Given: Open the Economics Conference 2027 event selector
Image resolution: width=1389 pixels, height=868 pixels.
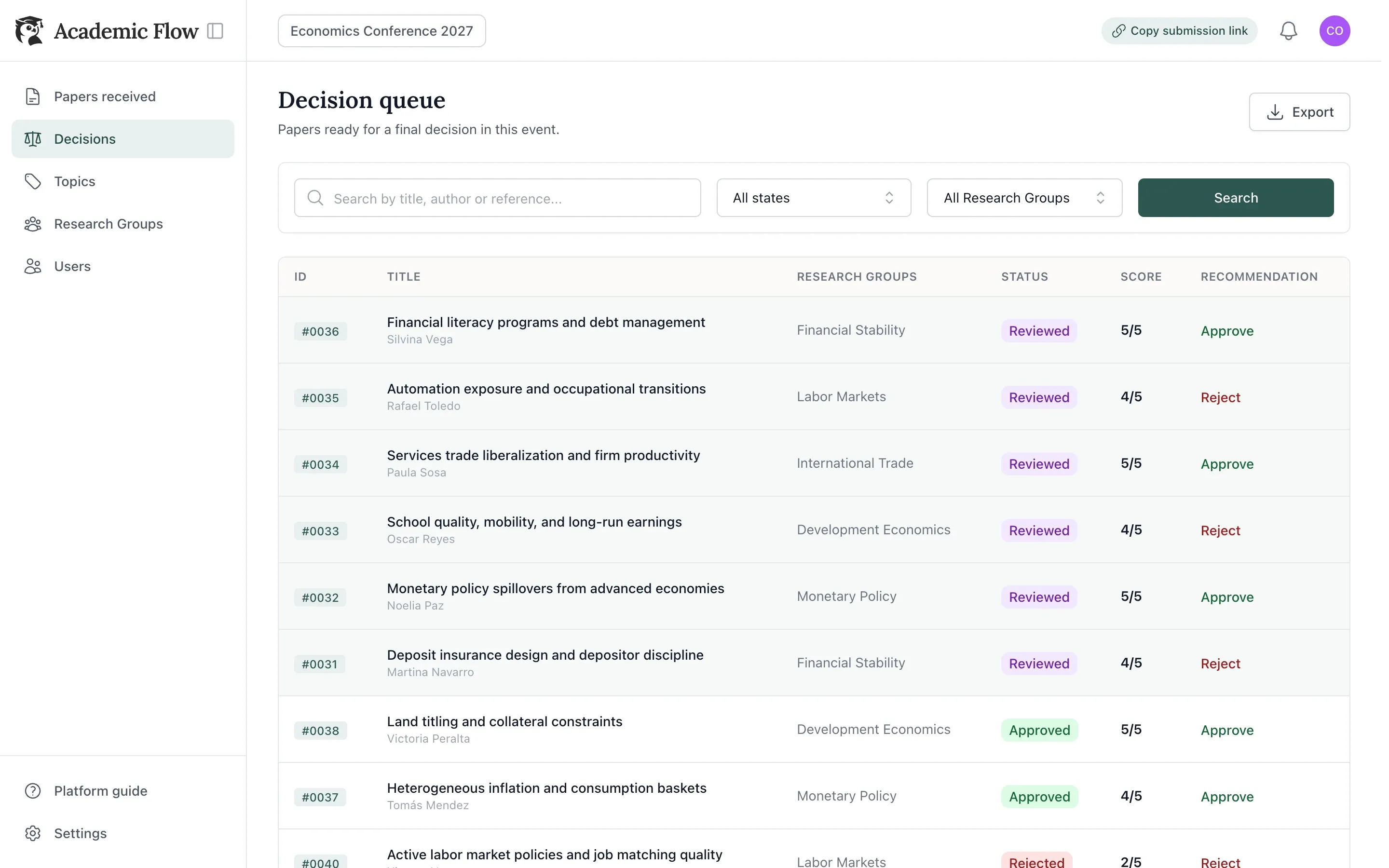Looking at the screenshot, I should click(381, 31).
